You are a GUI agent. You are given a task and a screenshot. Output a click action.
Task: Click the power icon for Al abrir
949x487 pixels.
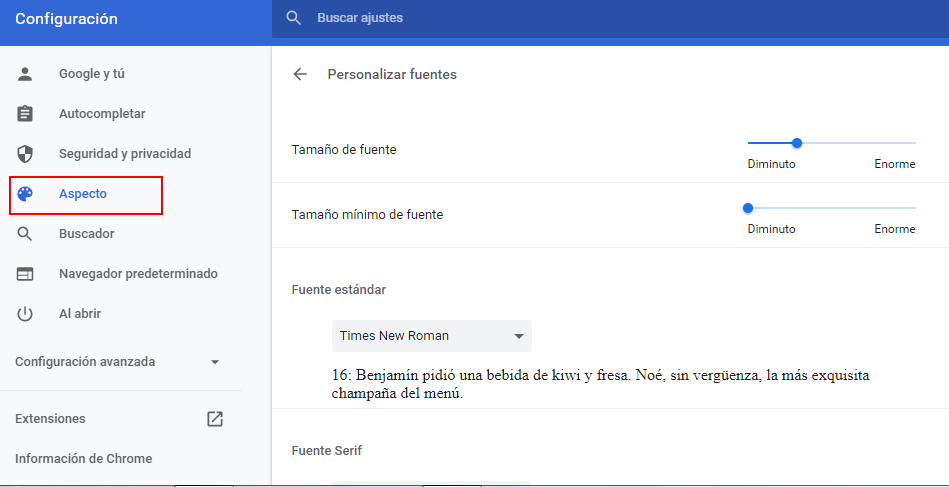click(x=25, y=314)
